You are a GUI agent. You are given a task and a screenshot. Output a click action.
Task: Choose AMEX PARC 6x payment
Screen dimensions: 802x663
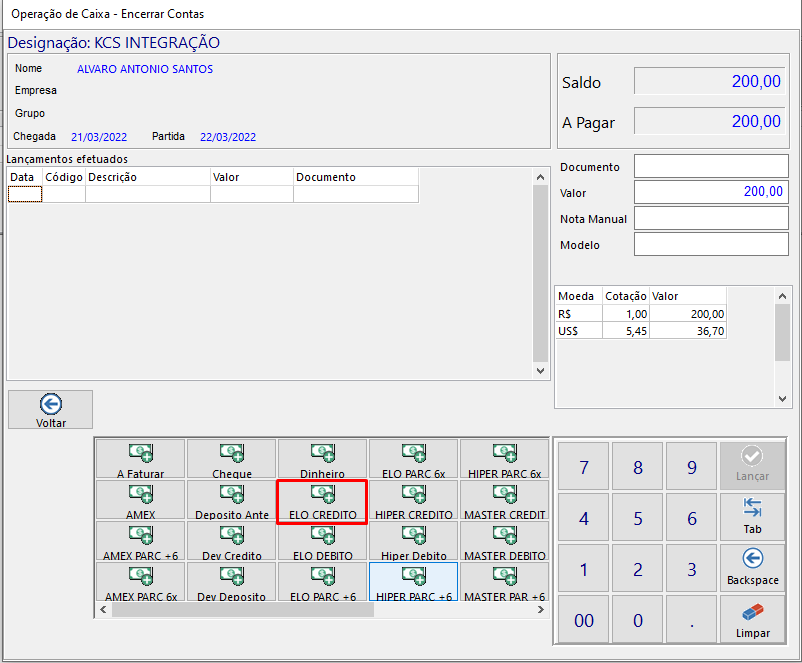pyautogui.click(x=141, y=582)
